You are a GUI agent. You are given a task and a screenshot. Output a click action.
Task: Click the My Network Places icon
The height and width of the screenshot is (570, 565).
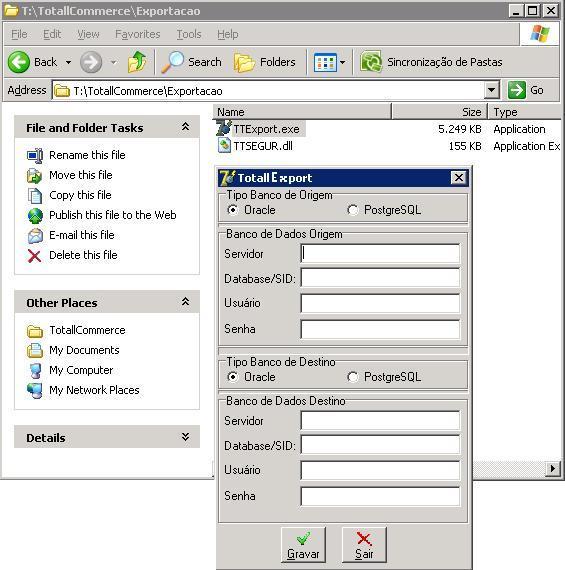pos(35,390)
